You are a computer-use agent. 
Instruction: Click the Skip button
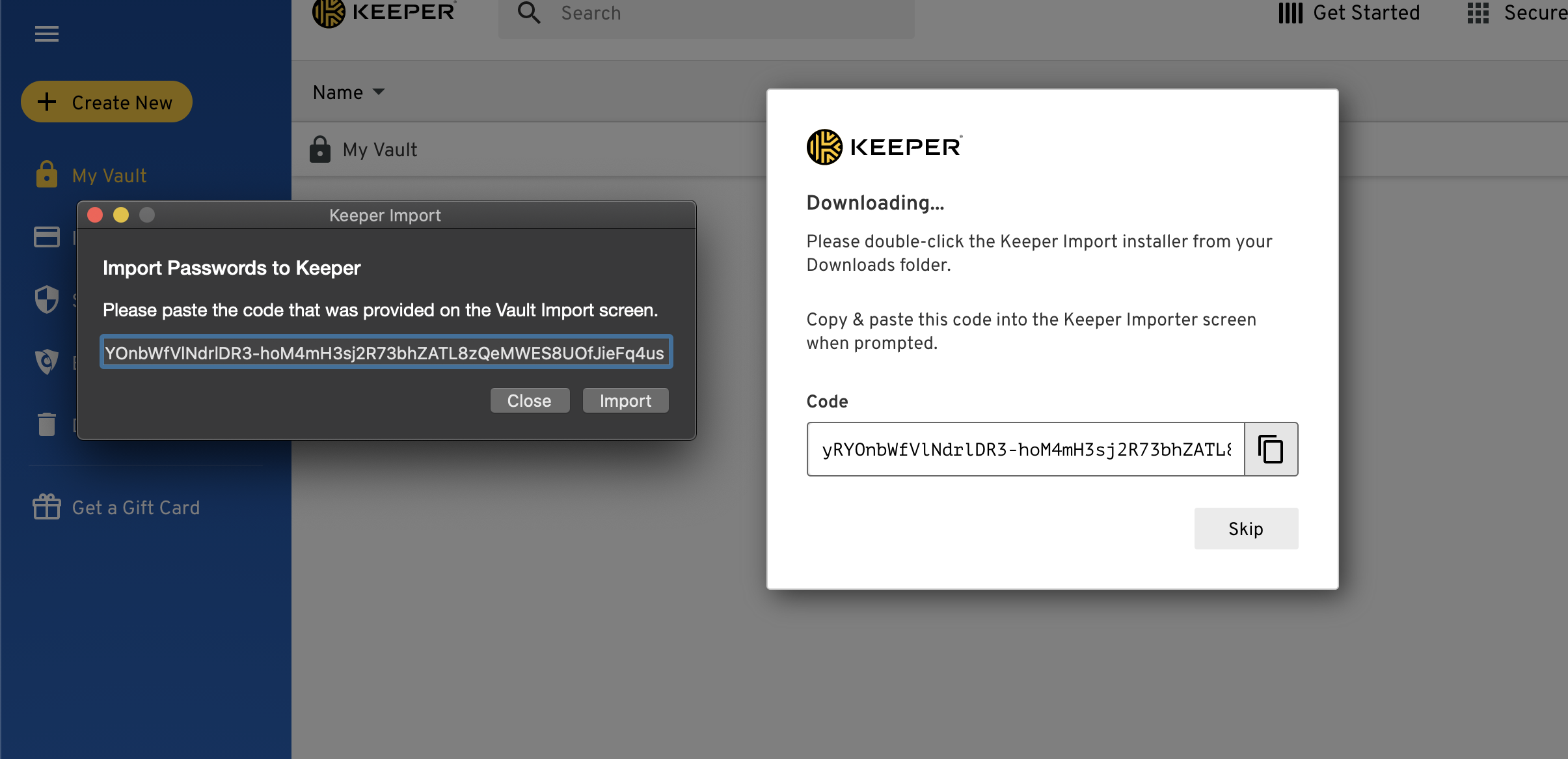point(1245,529)
